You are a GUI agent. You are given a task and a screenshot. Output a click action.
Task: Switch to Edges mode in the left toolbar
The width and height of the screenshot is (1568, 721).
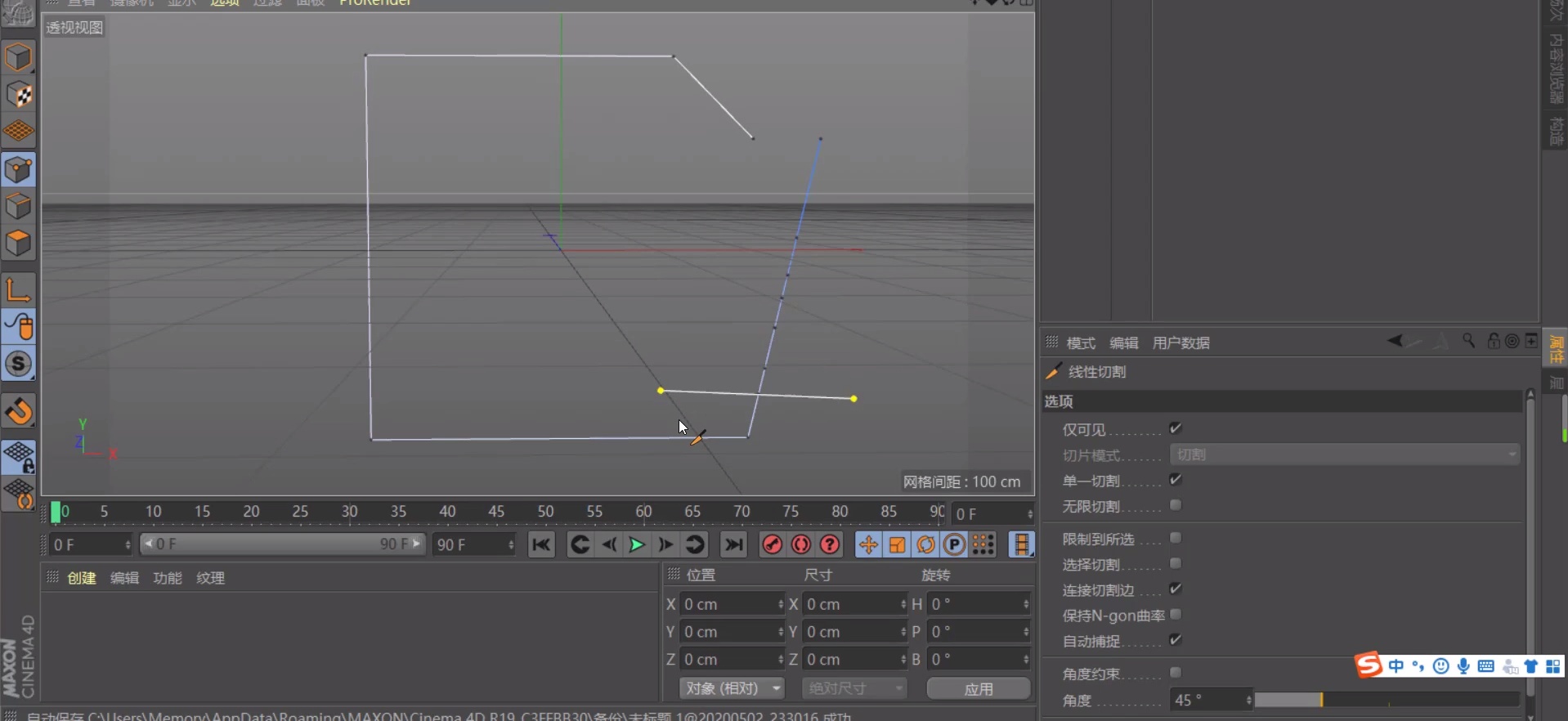[x=19, y=207]
